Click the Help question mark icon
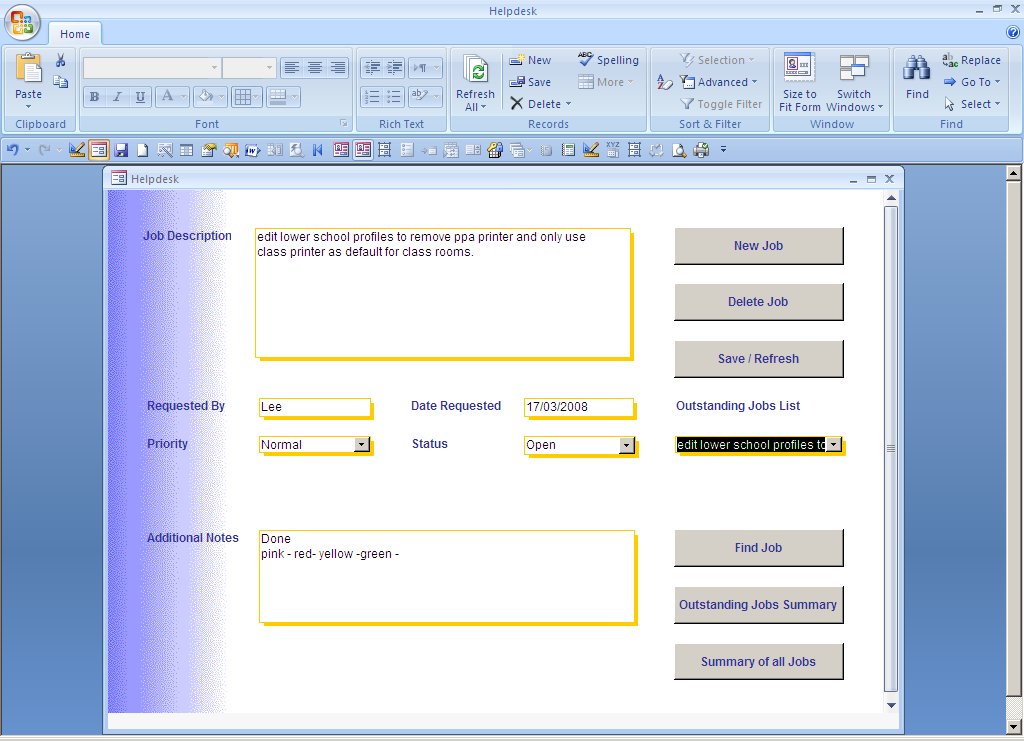 [1013, 31]
